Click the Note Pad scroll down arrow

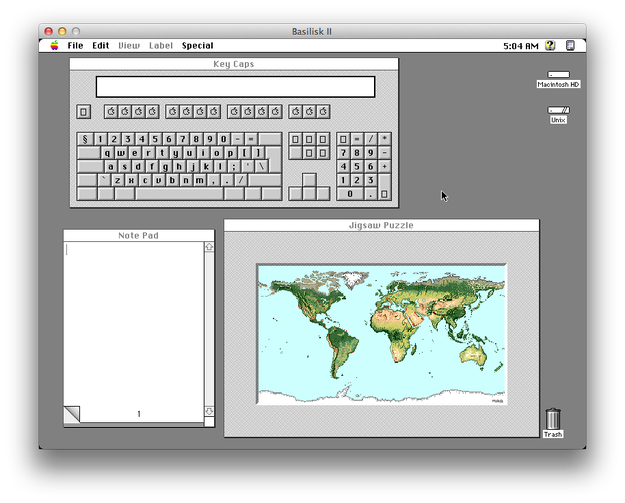(209, 411)
